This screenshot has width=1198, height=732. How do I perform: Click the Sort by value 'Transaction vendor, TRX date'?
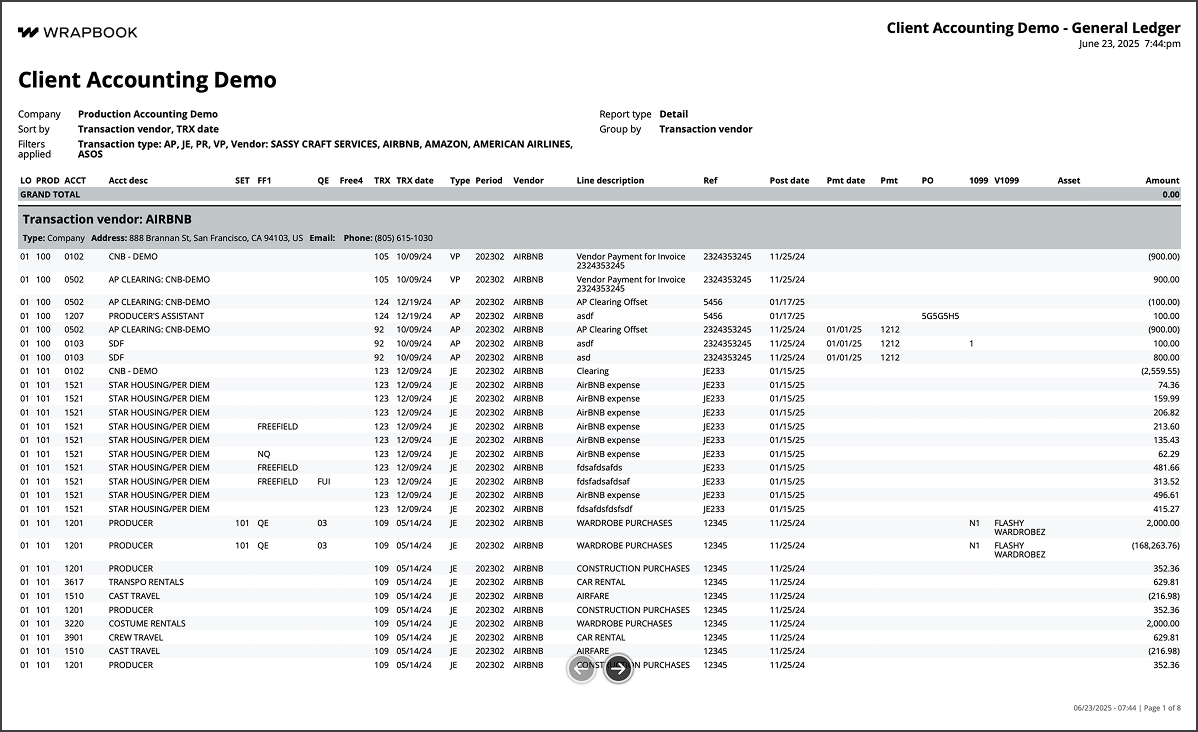coord(148,129)
